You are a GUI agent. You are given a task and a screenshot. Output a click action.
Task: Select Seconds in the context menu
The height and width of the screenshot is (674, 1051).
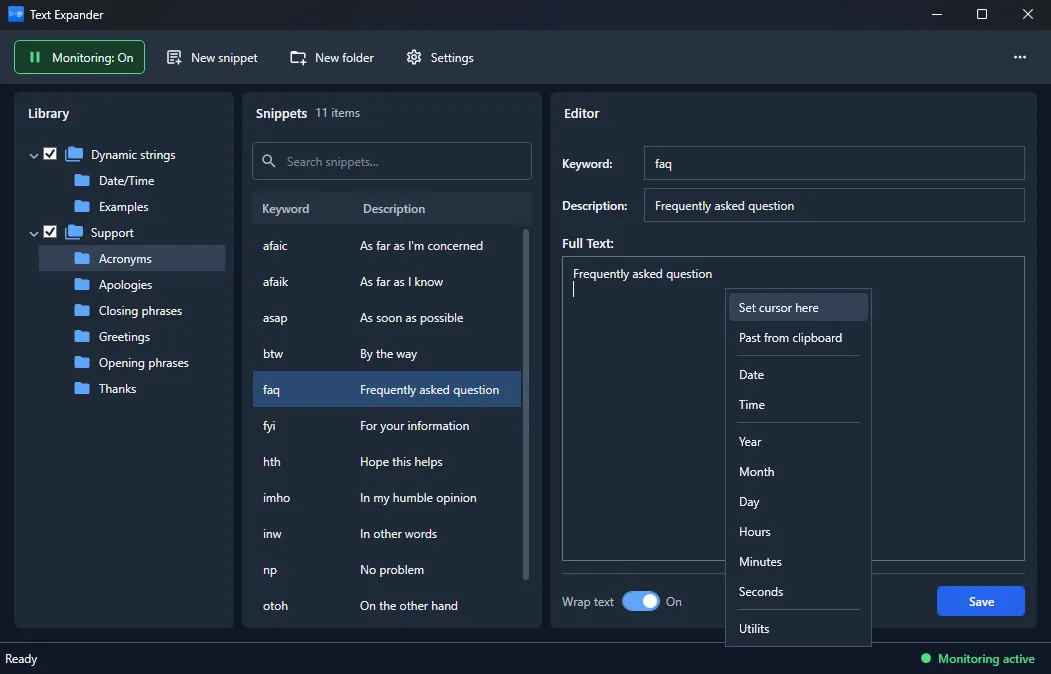pyautogui.click(x=798, y=592)
